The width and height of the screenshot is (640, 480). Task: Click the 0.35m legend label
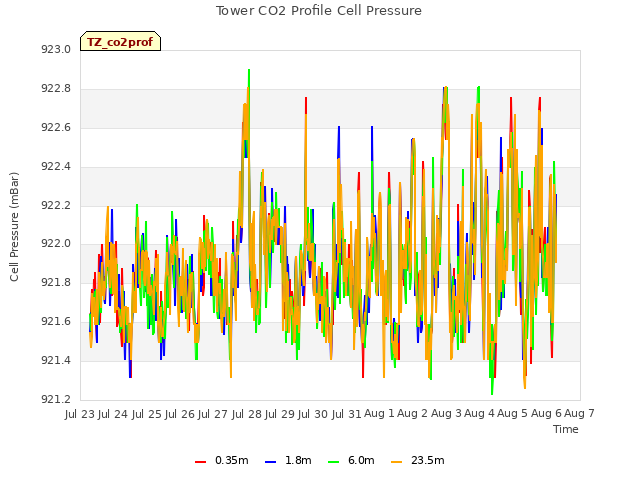[232, 460]
